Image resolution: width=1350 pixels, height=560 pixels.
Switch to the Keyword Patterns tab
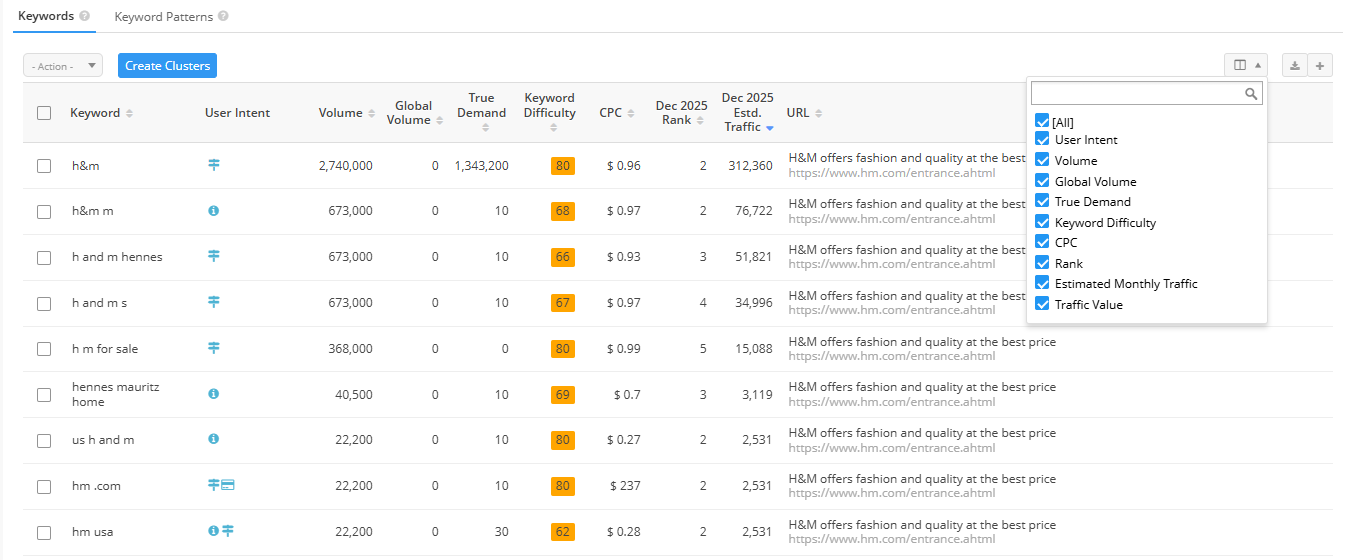pos(164,17)
